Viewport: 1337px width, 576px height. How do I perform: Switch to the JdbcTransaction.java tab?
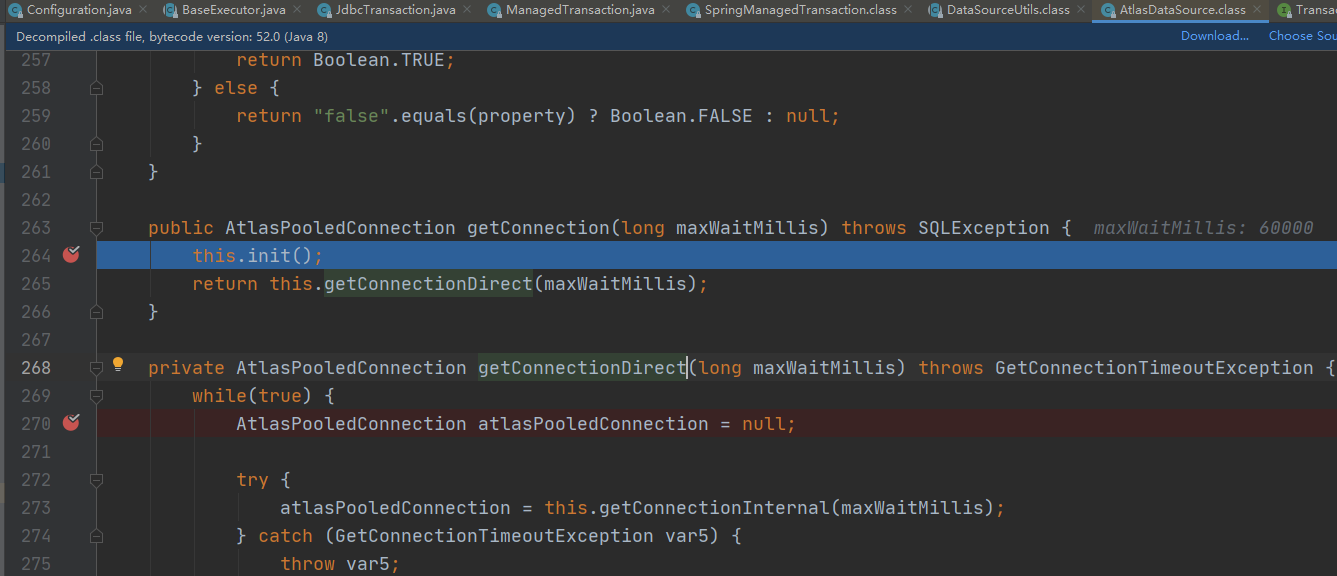click(387, 10)
